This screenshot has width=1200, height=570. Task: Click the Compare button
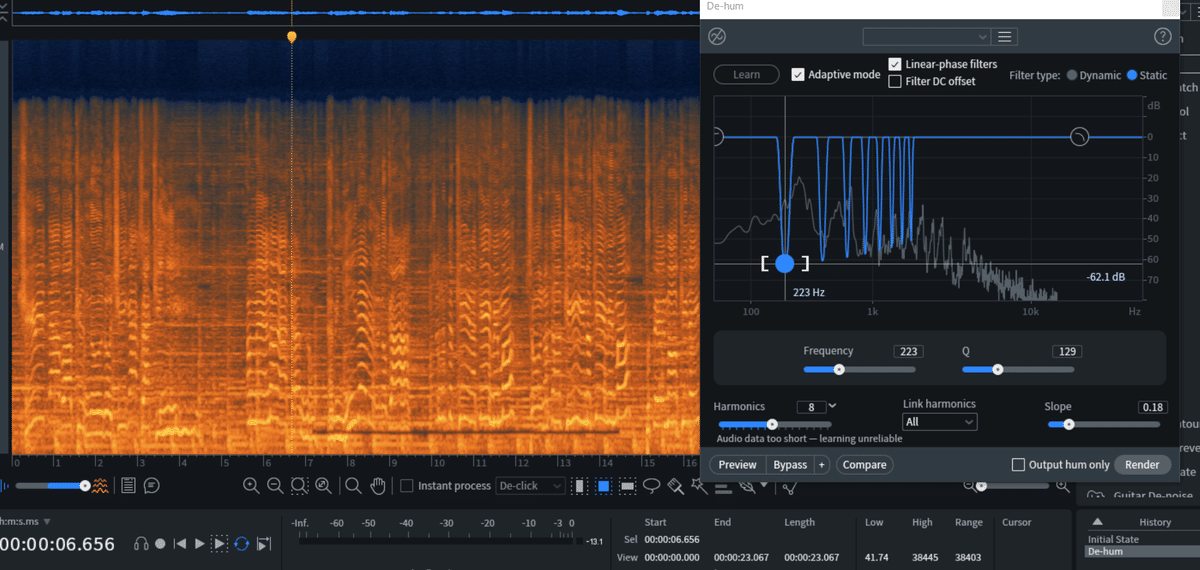pos(864,465)
